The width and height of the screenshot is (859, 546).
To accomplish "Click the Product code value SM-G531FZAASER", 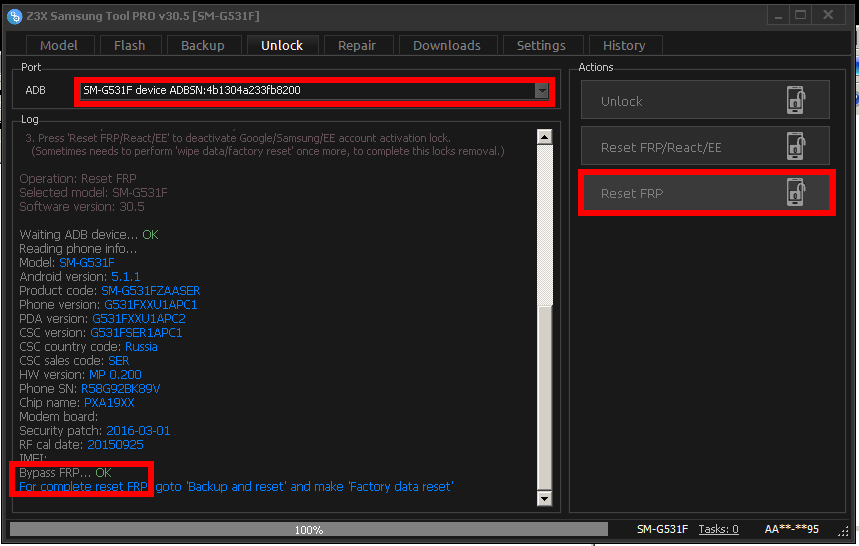I will (151, 291).
